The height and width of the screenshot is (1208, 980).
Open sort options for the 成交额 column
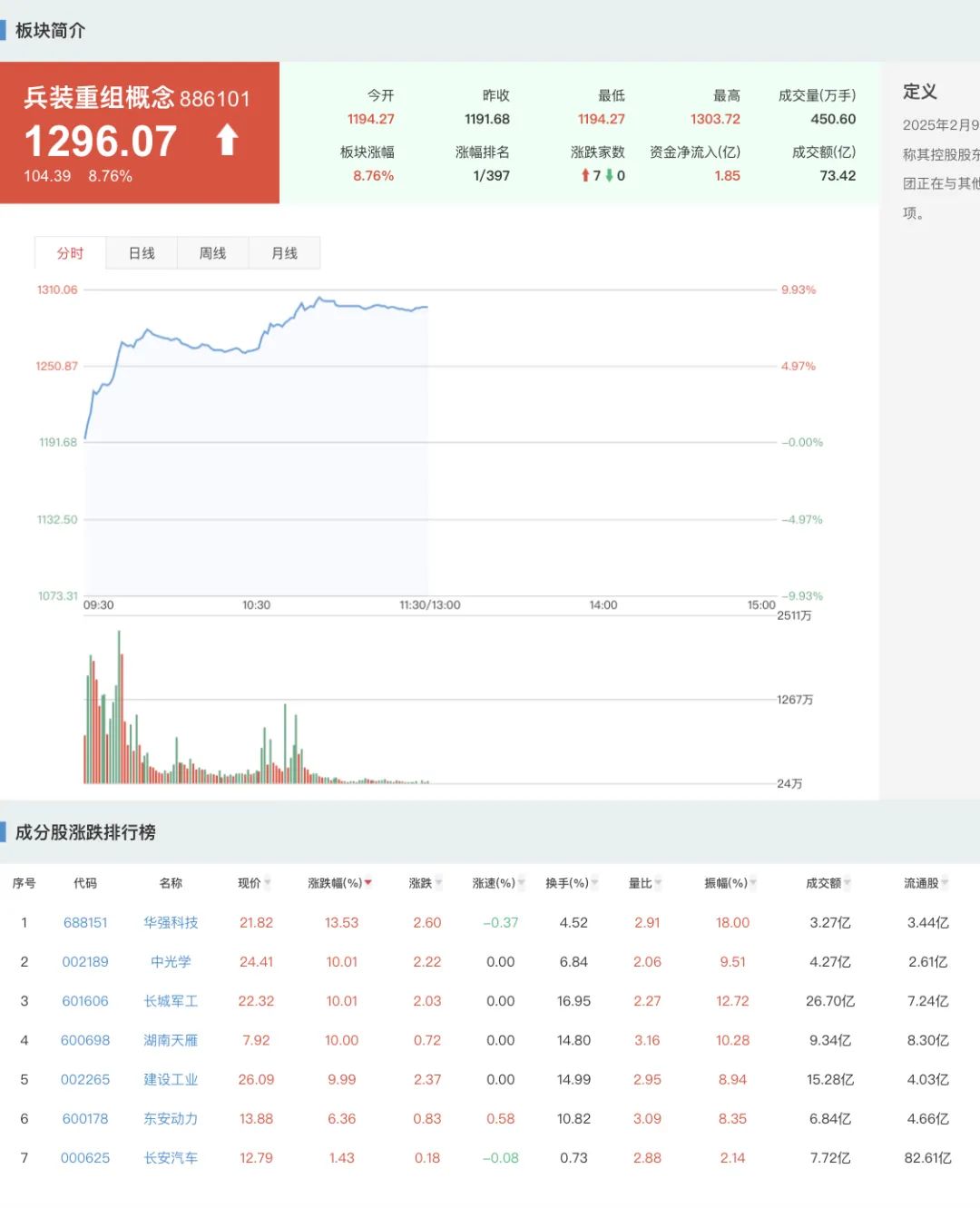click(x=847, y=882)
